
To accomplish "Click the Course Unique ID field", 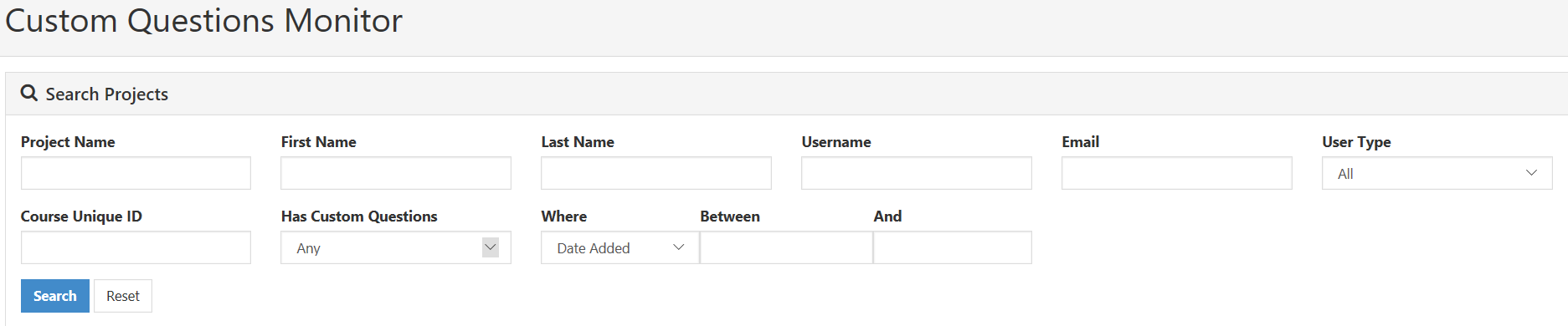I will [x=136, y=247].
